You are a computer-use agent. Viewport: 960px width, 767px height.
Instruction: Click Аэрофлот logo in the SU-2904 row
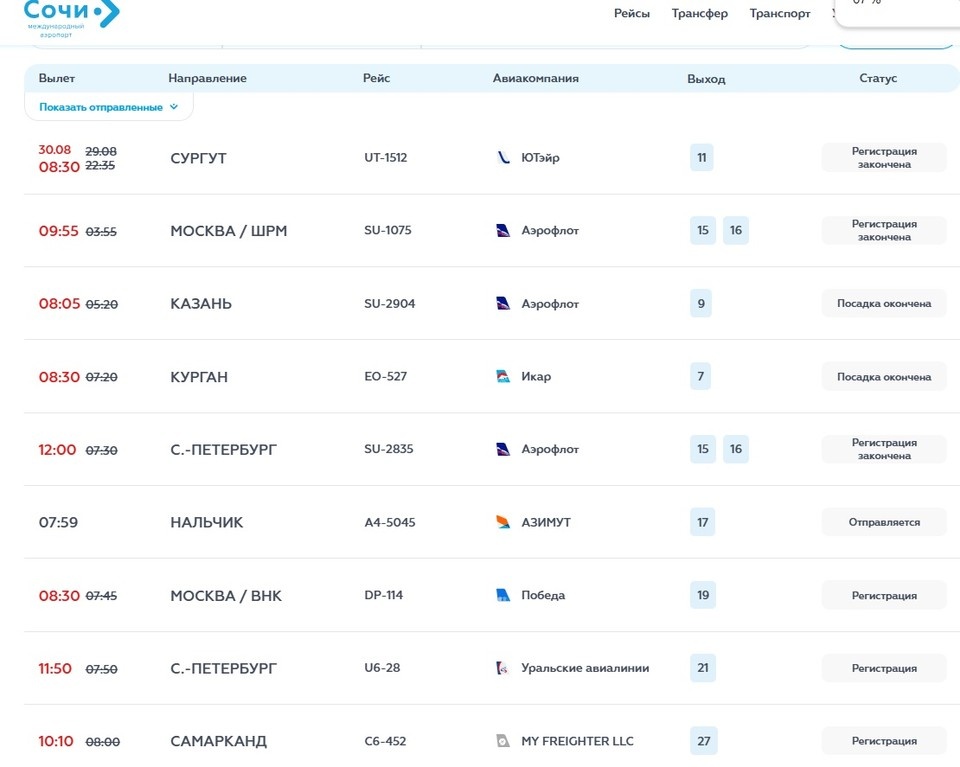[x=503, y=303]
